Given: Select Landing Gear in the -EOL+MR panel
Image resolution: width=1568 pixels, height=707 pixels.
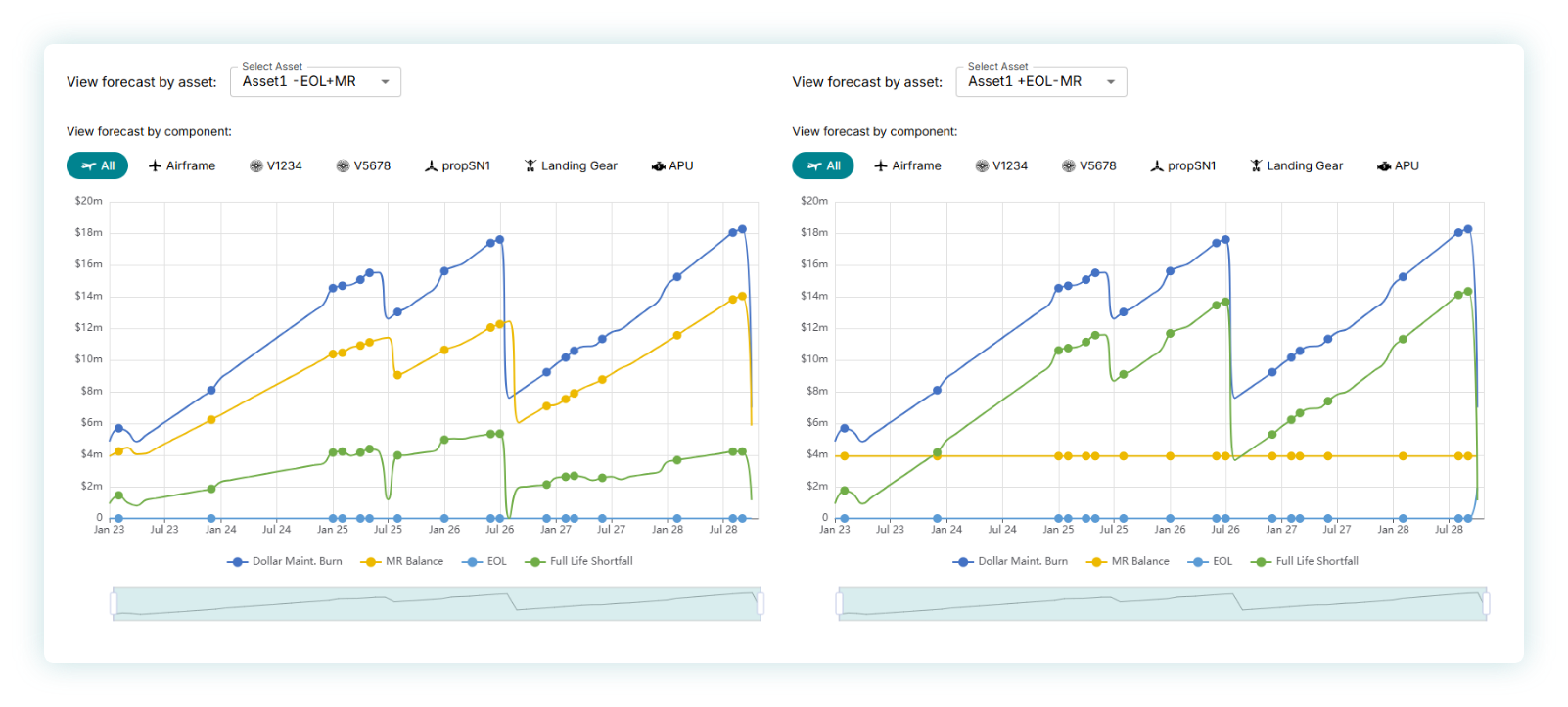Looking at the screenshot, I should 571,165.
